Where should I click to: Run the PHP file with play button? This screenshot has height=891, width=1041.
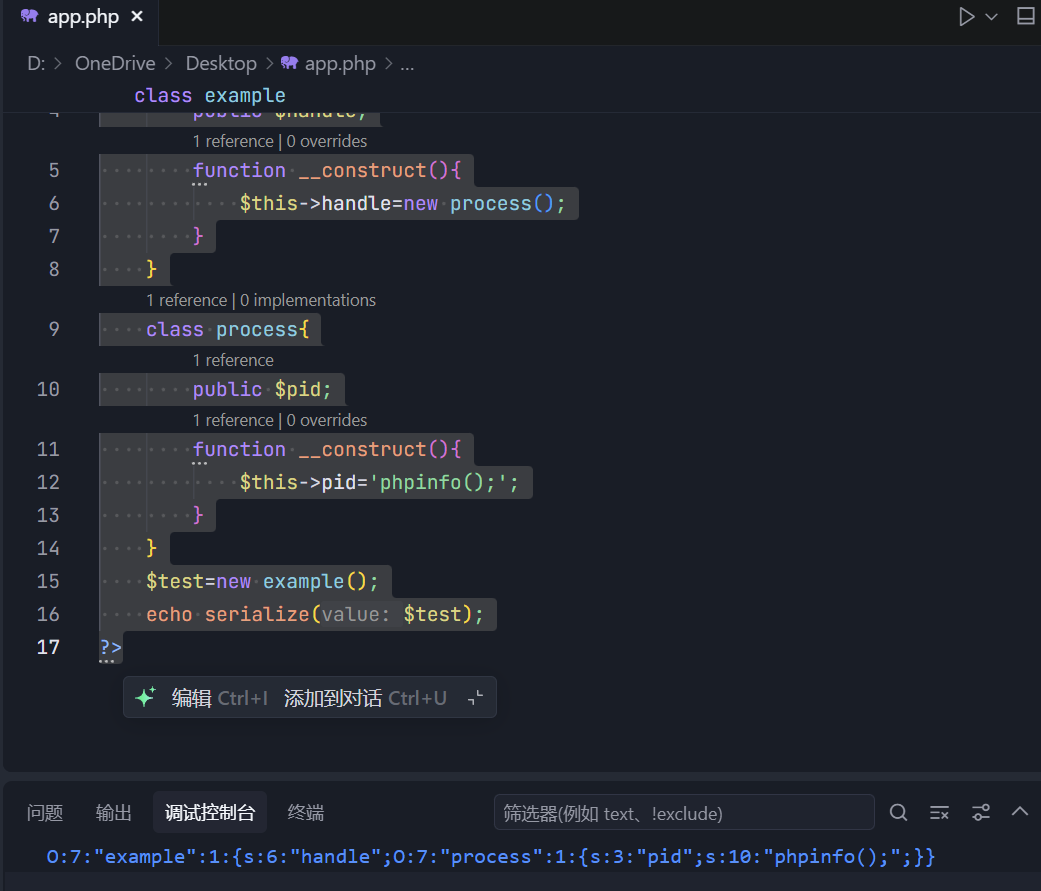[x=966, y=17]
